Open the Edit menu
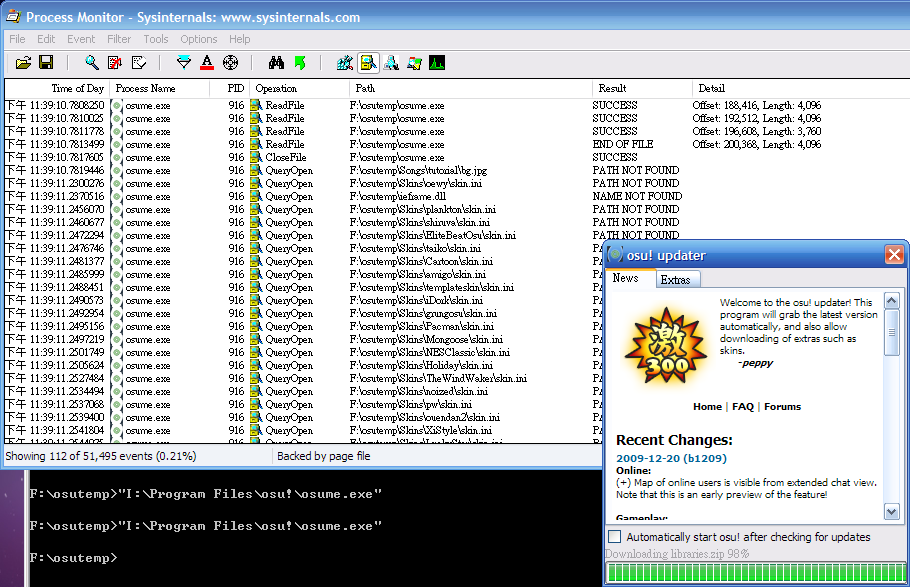910x587 pixels. 46,39
